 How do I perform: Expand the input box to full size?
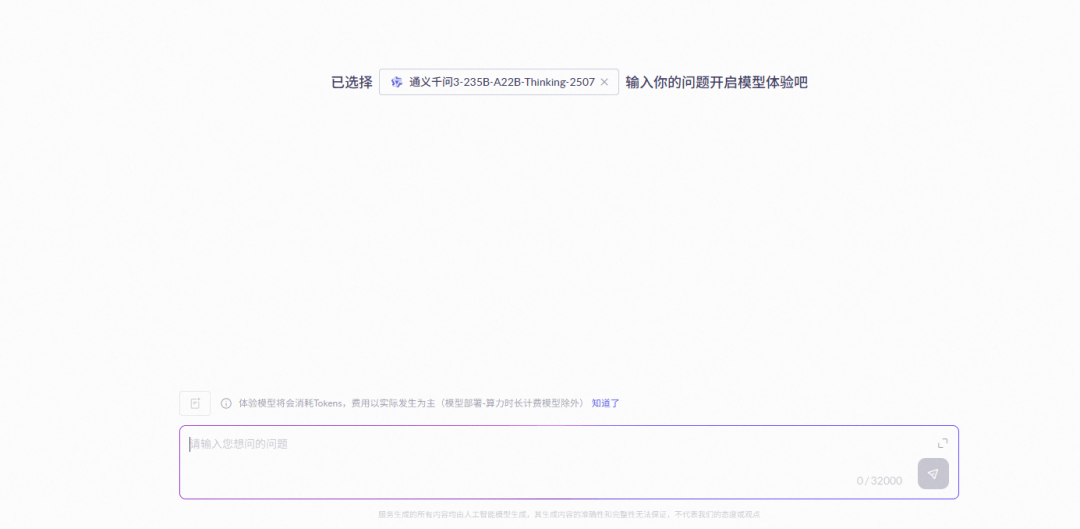pos(942,443)
